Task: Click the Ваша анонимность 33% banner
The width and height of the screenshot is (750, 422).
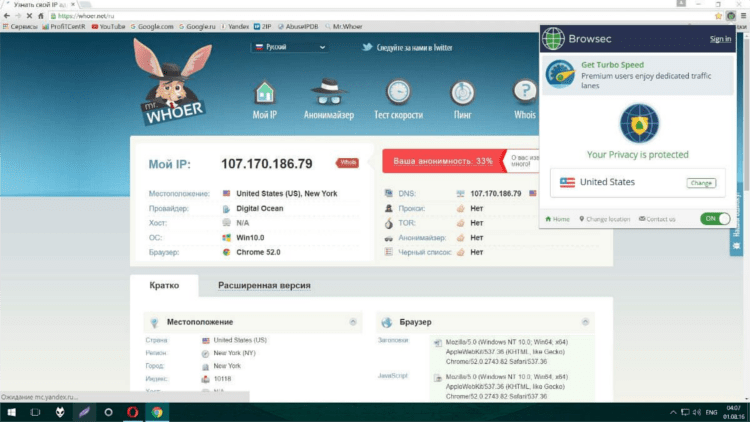Action: 443,161
